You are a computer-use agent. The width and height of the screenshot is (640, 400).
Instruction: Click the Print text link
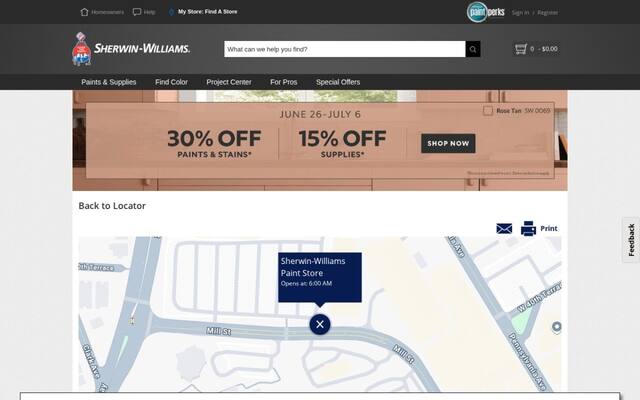click(549, 229)
